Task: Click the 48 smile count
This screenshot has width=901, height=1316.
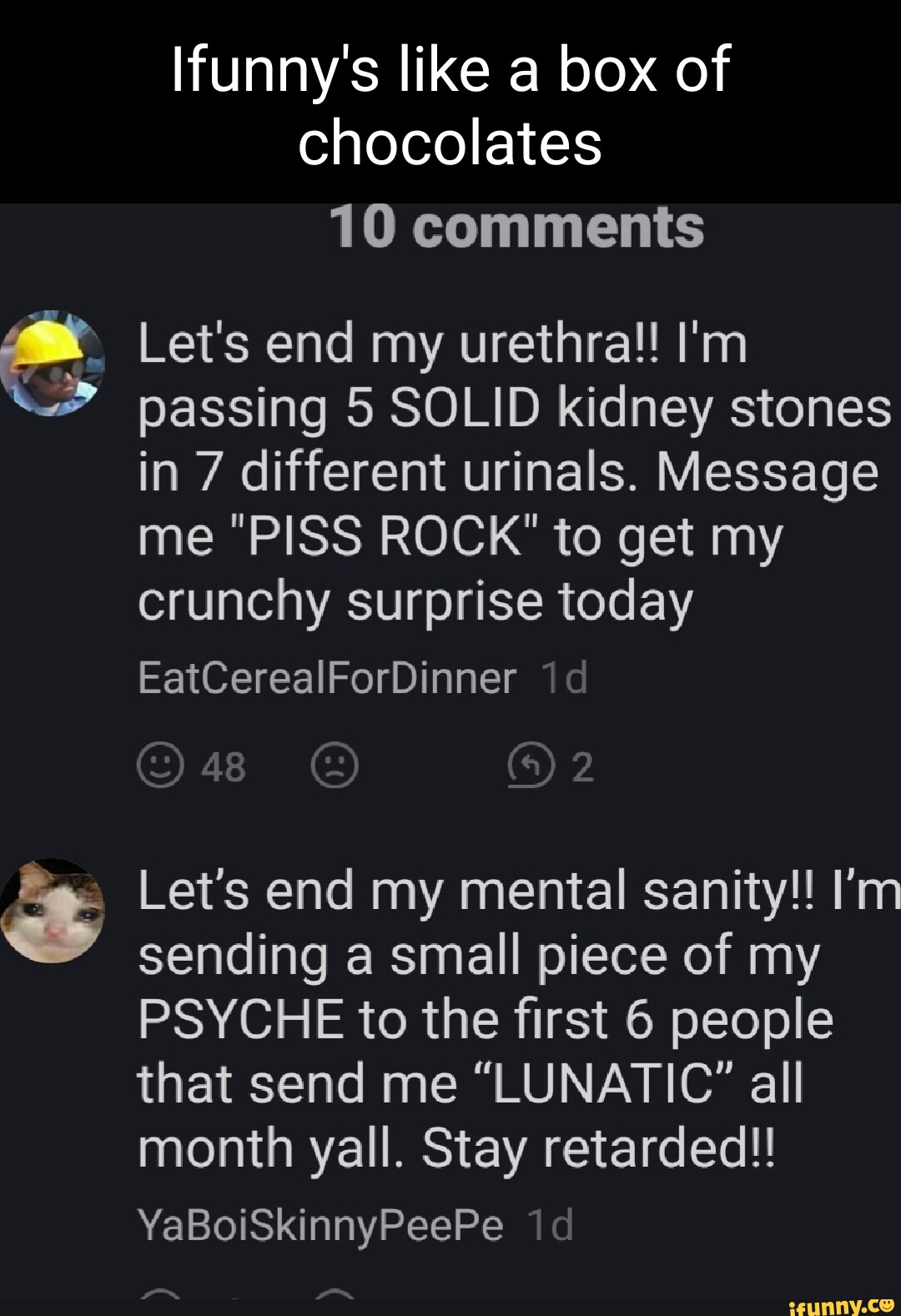Action: pyautogui.click(x=223, y=766)
